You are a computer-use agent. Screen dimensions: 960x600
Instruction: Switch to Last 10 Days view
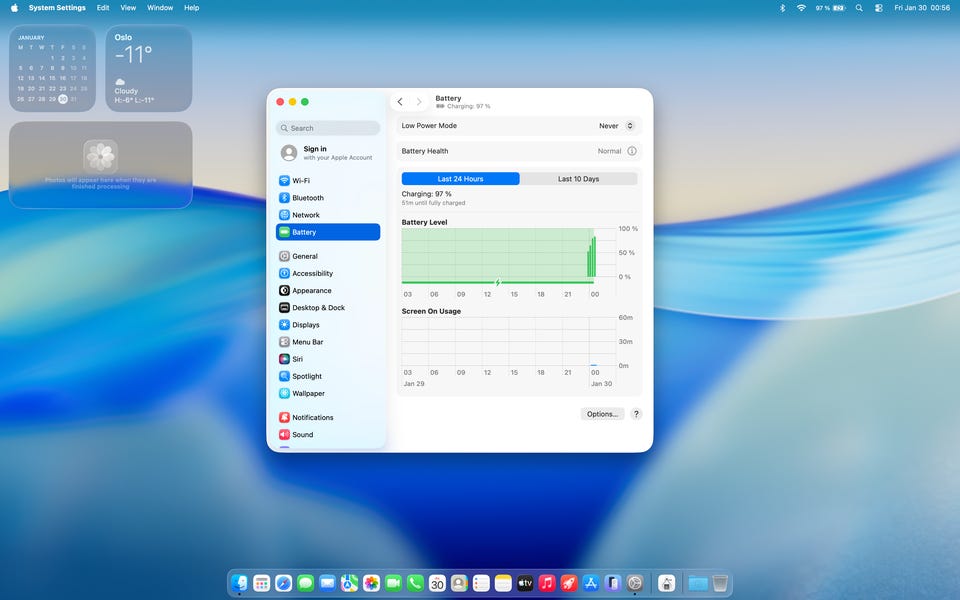(578, 179)
